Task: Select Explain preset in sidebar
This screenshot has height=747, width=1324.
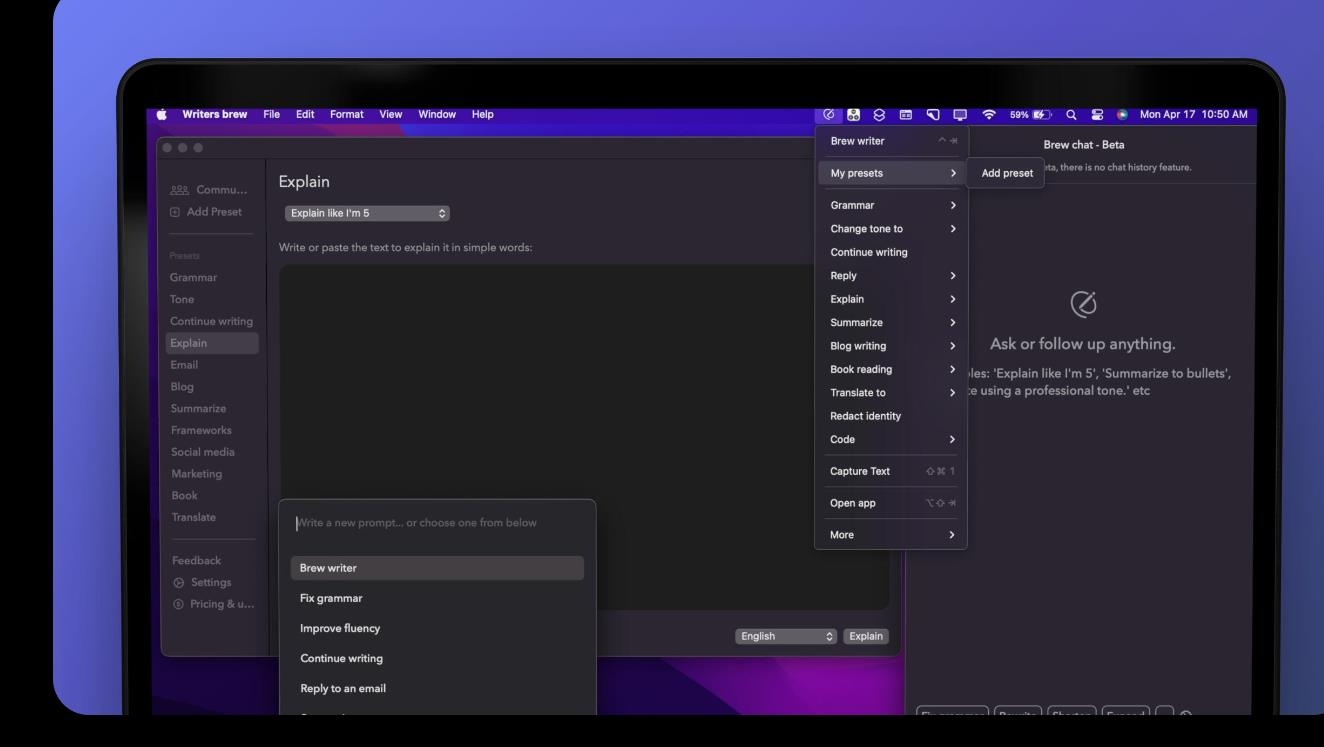Action: pyautogui.click(x=212, y=343)
